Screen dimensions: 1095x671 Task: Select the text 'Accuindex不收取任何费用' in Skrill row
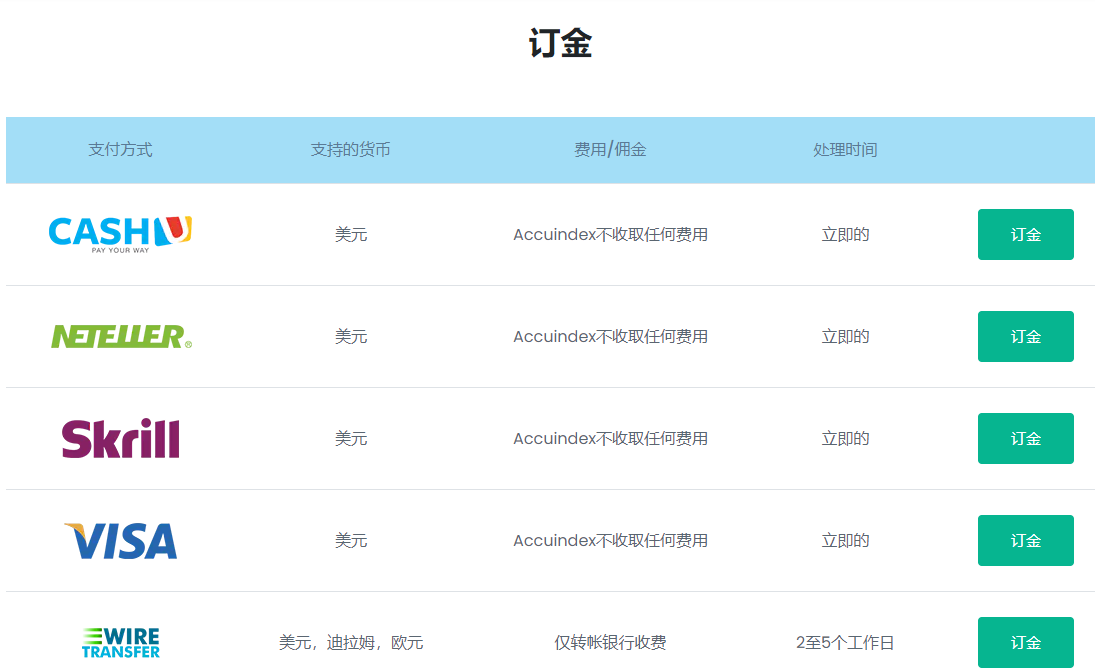click(x=610, y=438)
